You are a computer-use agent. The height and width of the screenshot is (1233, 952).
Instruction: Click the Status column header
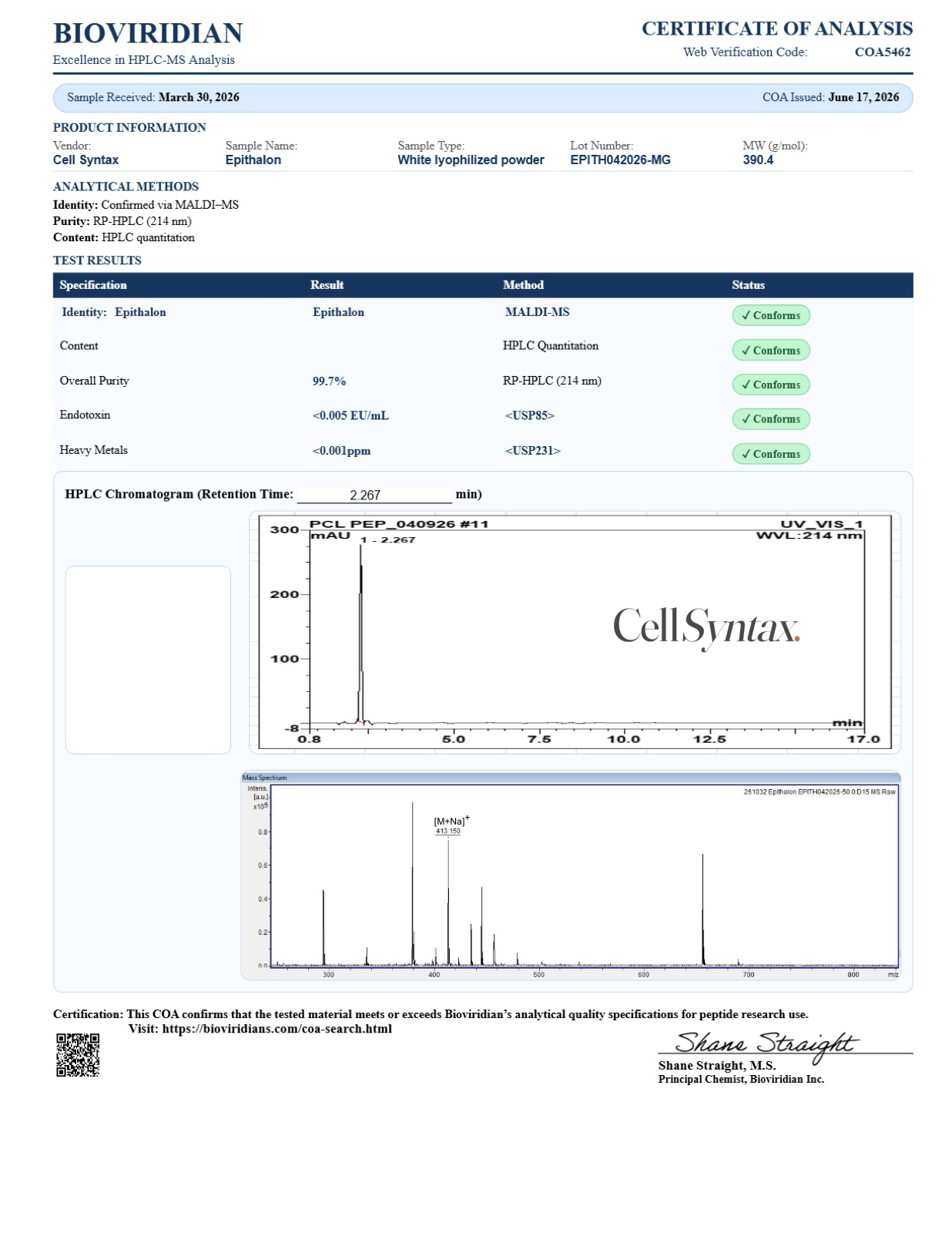[x=748, y=285]
